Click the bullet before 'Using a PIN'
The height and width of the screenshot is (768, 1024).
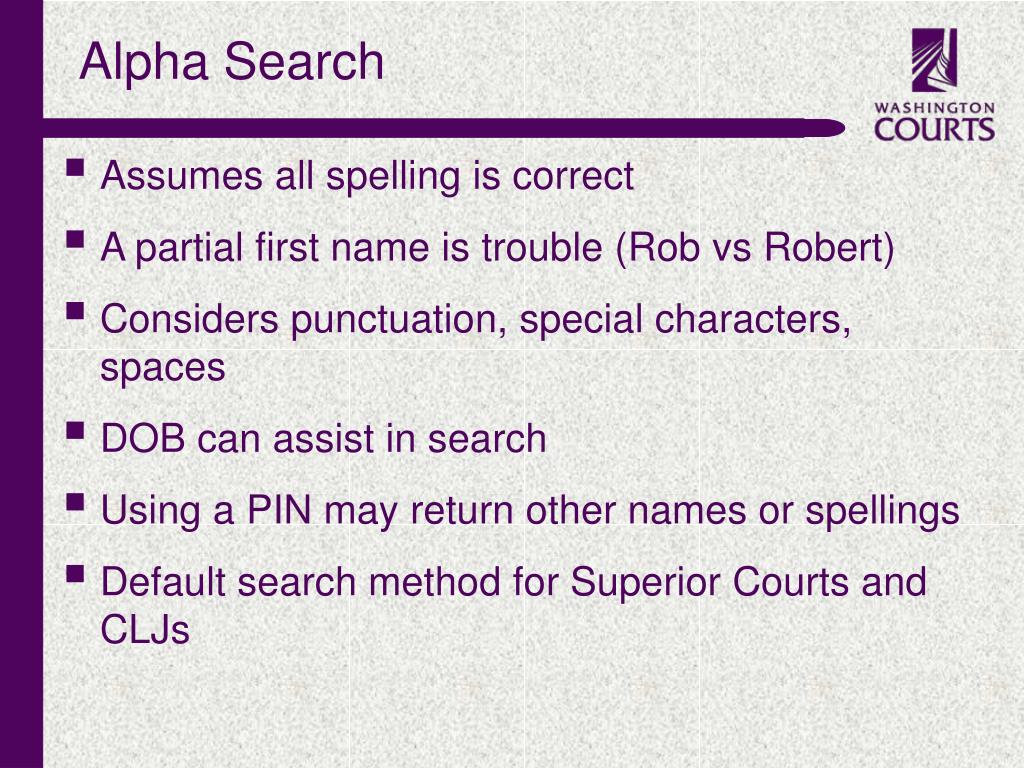coord(76,502)
